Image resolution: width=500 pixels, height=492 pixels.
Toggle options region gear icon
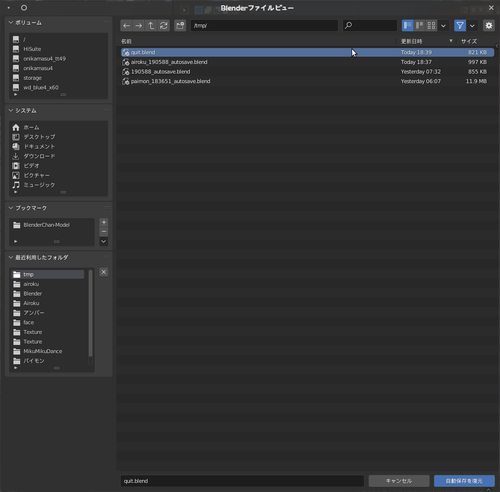(x=489, y=25)
